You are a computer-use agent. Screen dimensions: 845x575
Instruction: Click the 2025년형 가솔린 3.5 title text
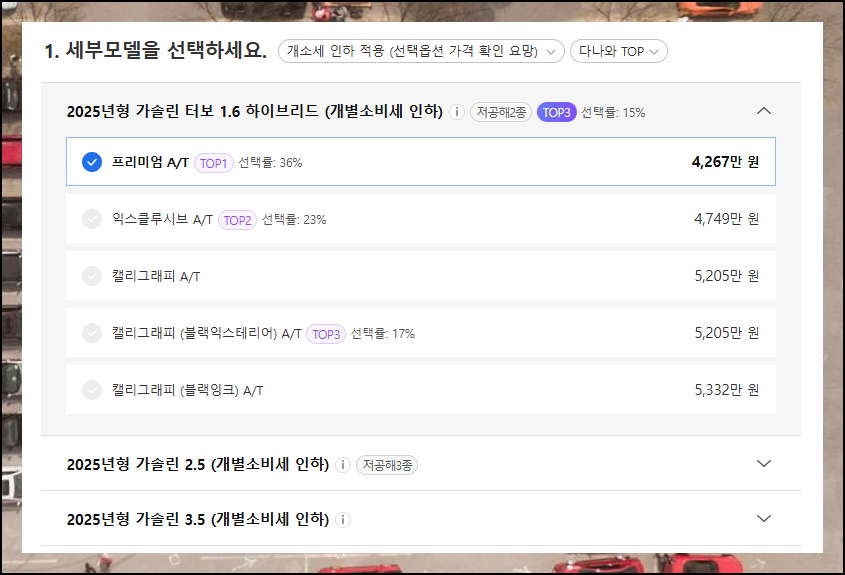[x=198, y=519]
